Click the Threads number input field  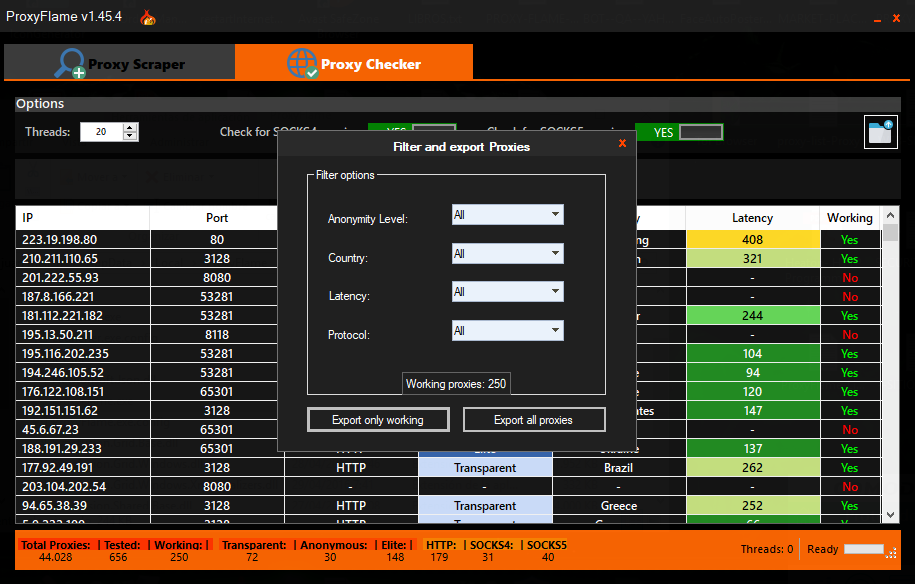click(x=100, y=132)
